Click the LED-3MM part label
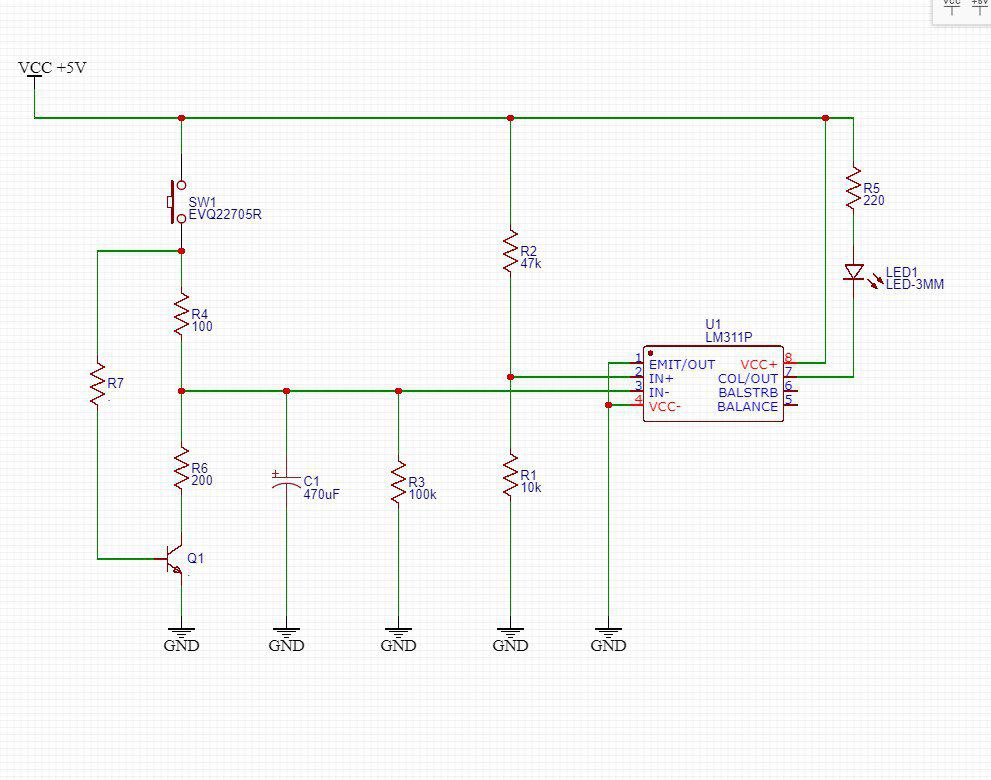This screenshot has width=991, height=780. [915, 284]
